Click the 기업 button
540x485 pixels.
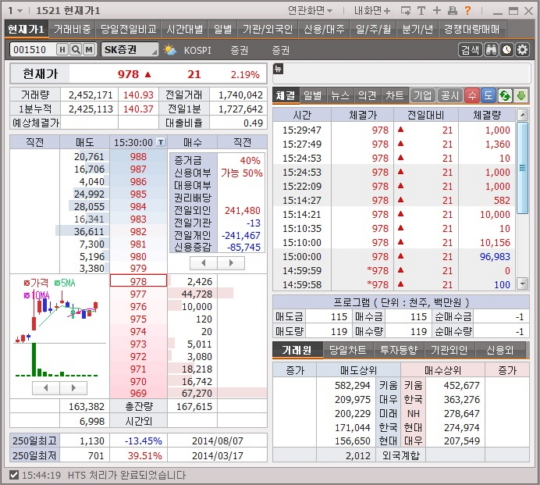pyautogui.click(x=423, y=95)
